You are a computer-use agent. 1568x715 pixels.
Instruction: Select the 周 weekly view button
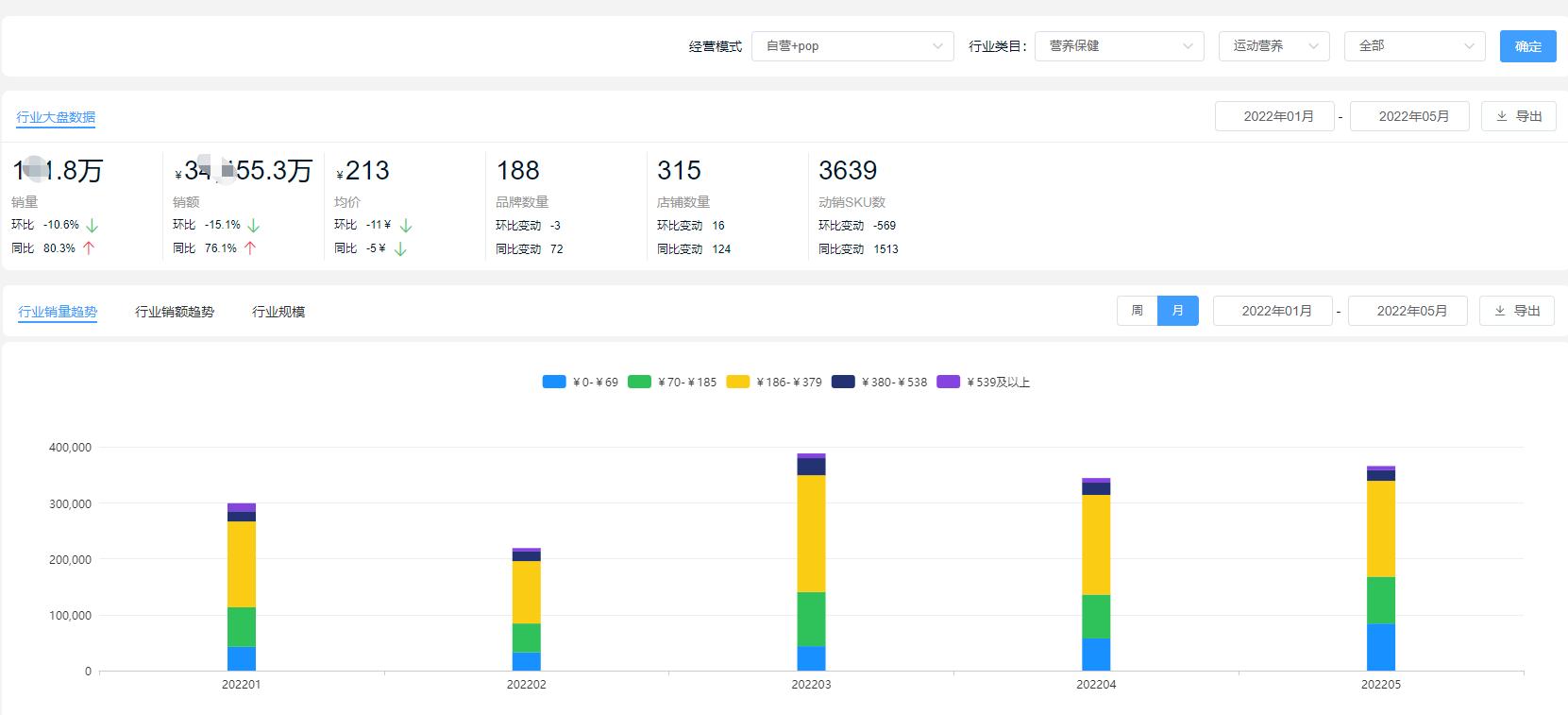[1138, 311]
